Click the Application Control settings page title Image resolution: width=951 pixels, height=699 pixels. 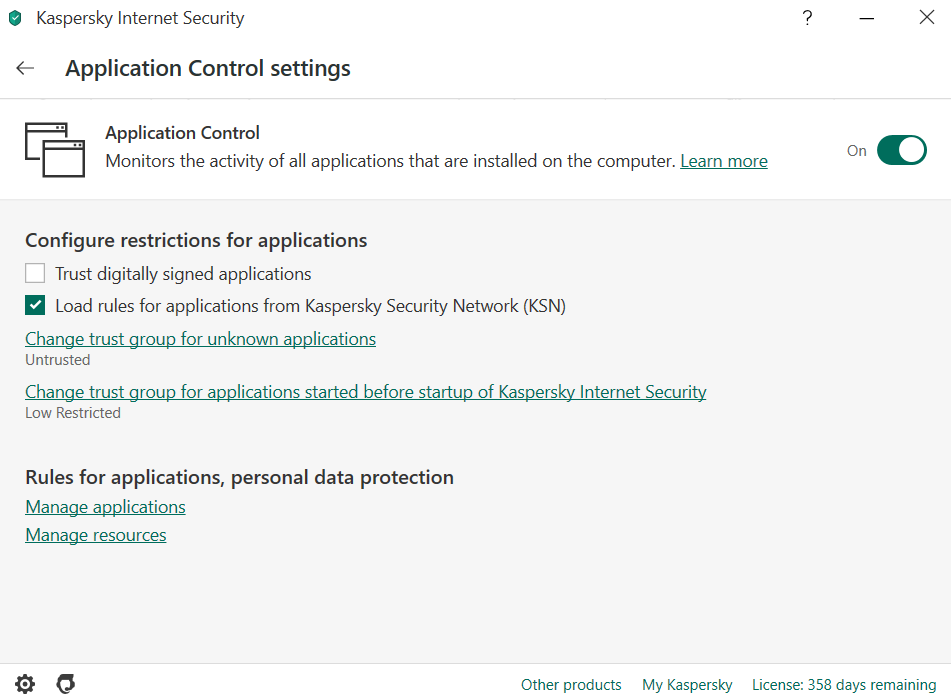click(x=208, y=68)
